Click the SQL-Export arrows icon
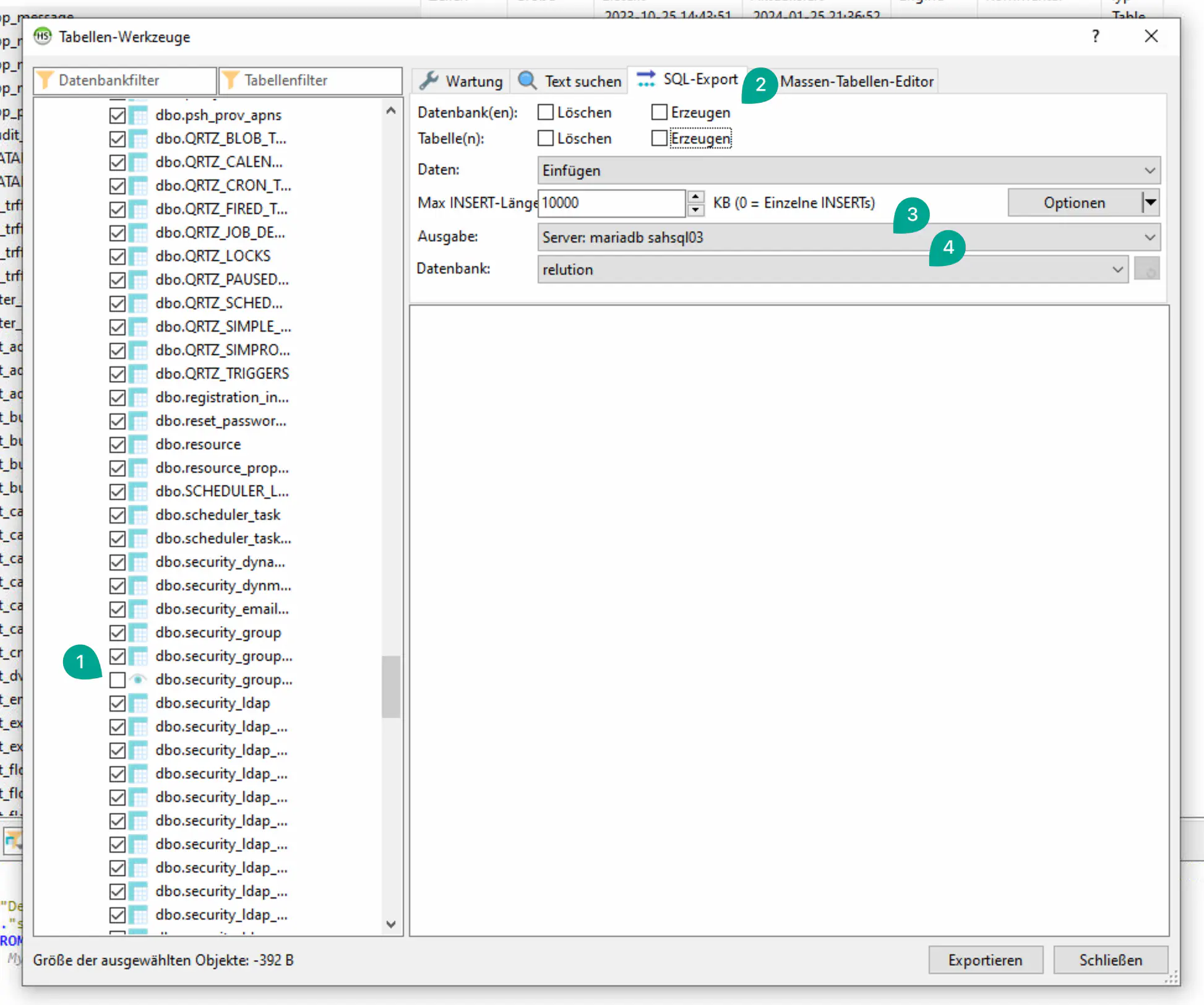1204x1005 pixels. [x=646, y=79]
